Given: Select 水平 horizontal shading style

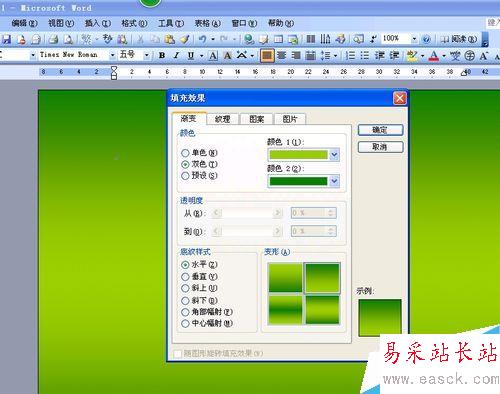Looking at the screenshot, I should pyautogui.click(x=185, y=264).
